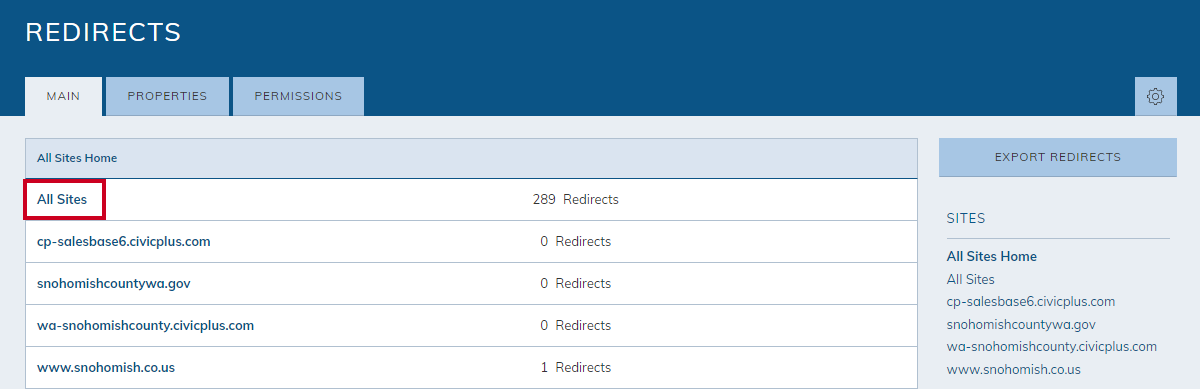This screenshot has height=389, width=1200.
Task: Select All Sites Home in the sidebar
Action: pos(991,257)
